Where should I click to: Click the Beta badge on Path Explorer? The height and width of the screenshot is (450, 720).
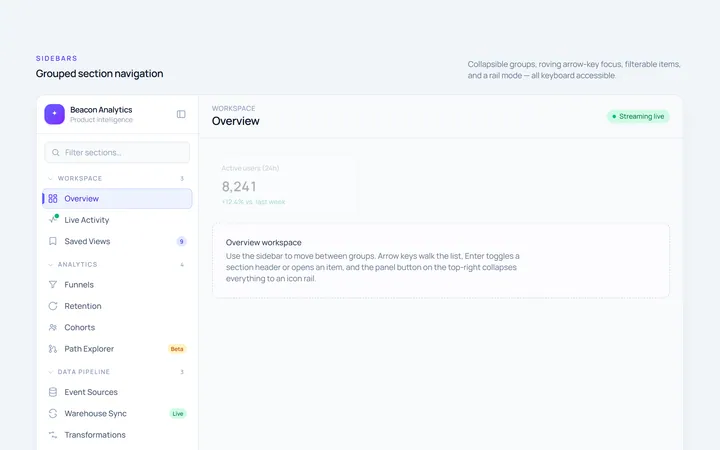click(177, 349)
